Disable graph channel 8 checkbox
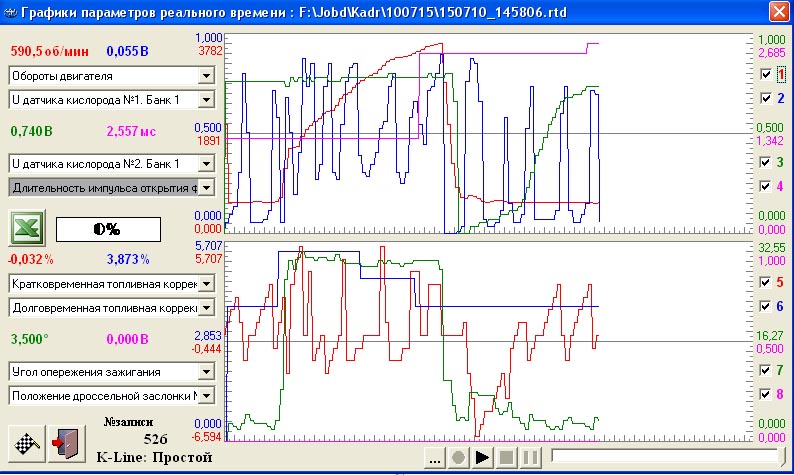The height and width of the screenshot is (475, 794). 766,394
